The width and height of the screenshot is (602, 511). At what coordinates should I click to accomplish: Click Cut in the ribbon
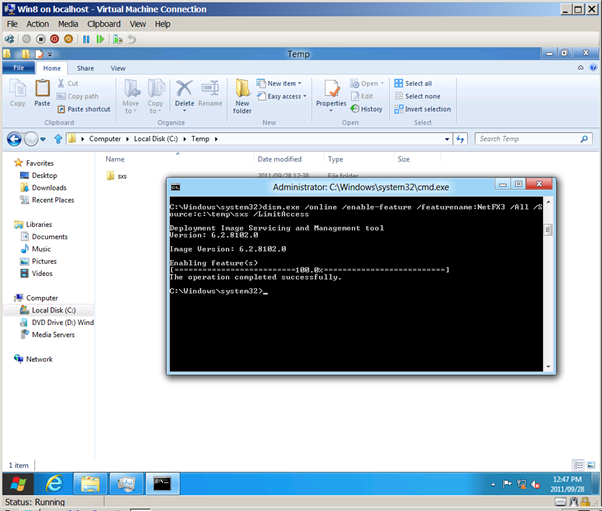[68, 83]
